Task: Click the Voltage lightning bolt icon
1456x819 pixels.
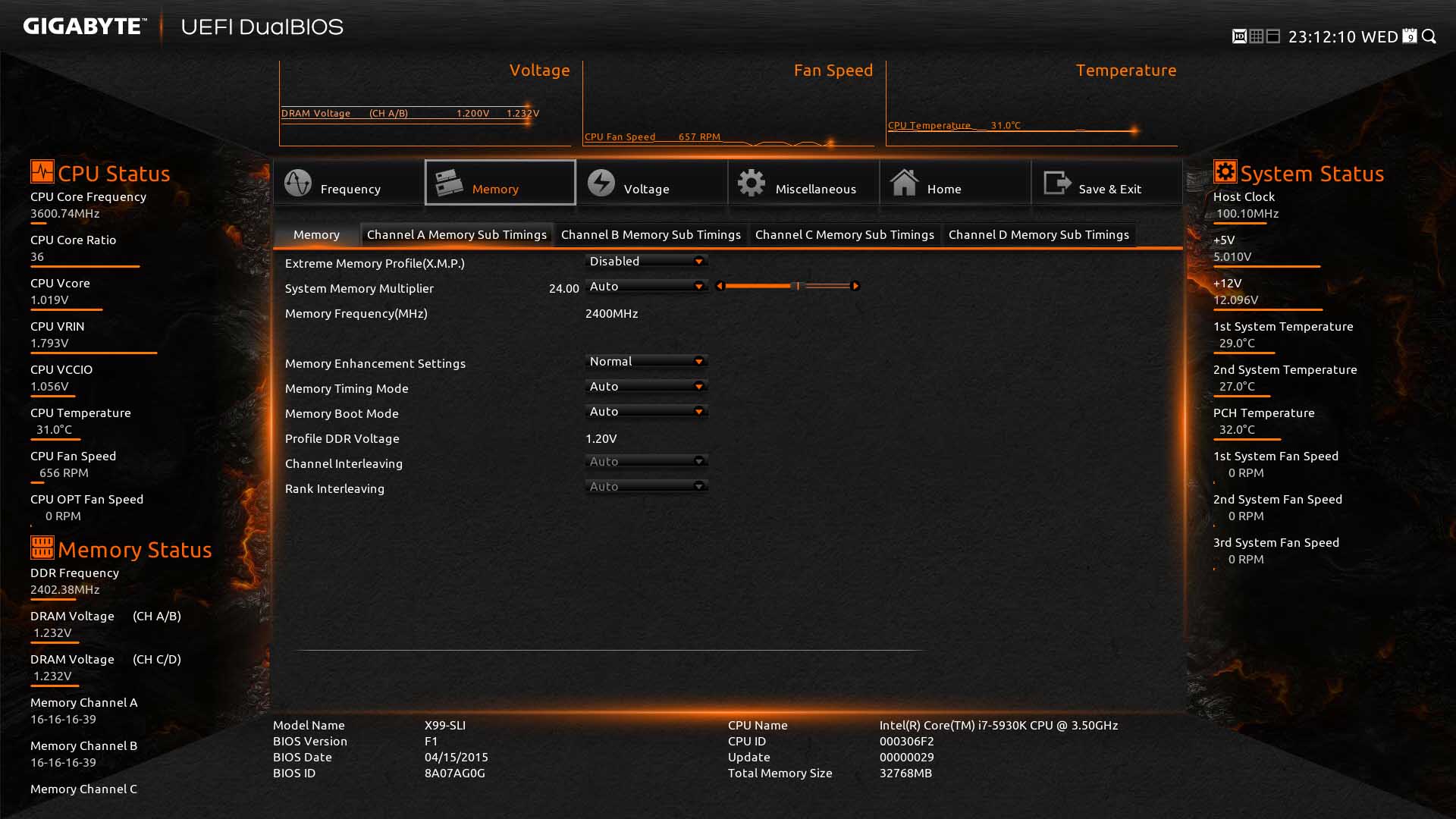Action: pos(601,183)
